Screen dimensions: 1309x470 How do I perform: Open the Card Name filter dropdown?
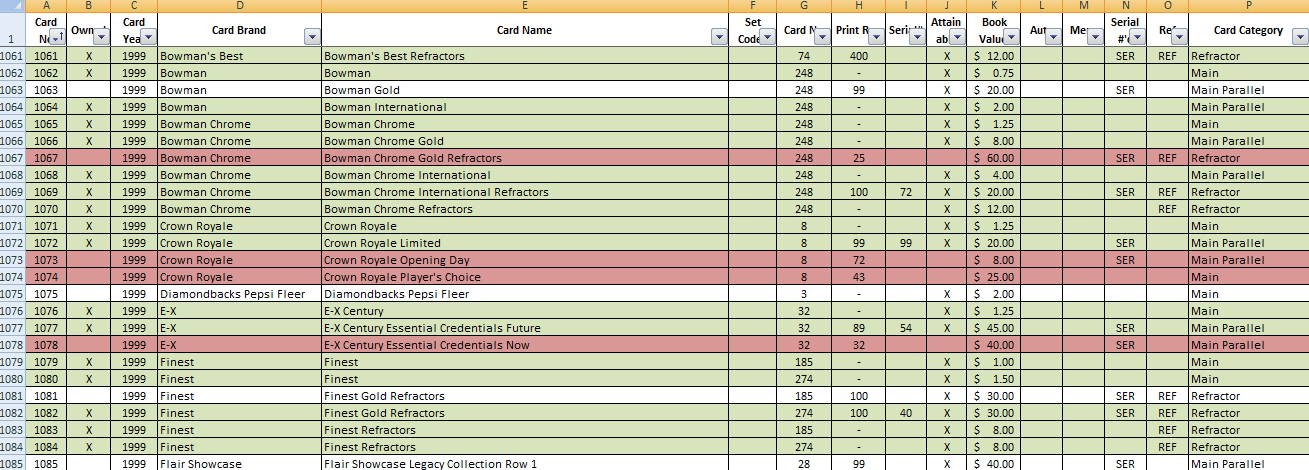pos(718,37)
